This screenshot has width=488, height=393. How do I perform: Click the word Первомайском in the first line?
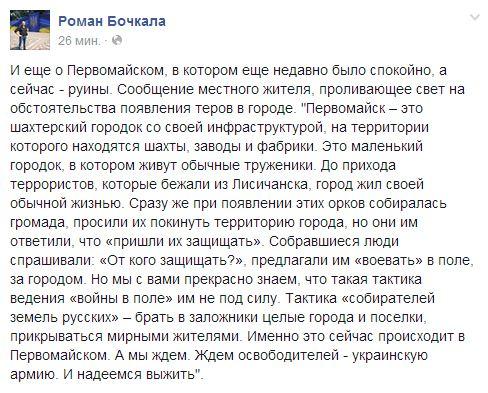point(116,71)
